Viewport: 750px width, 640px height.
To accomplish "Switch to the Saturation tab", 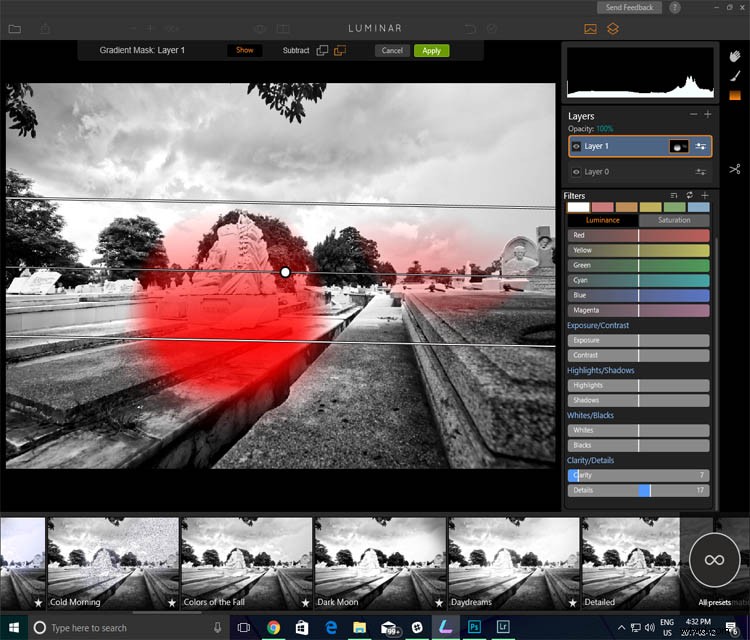I will (674, 220).
